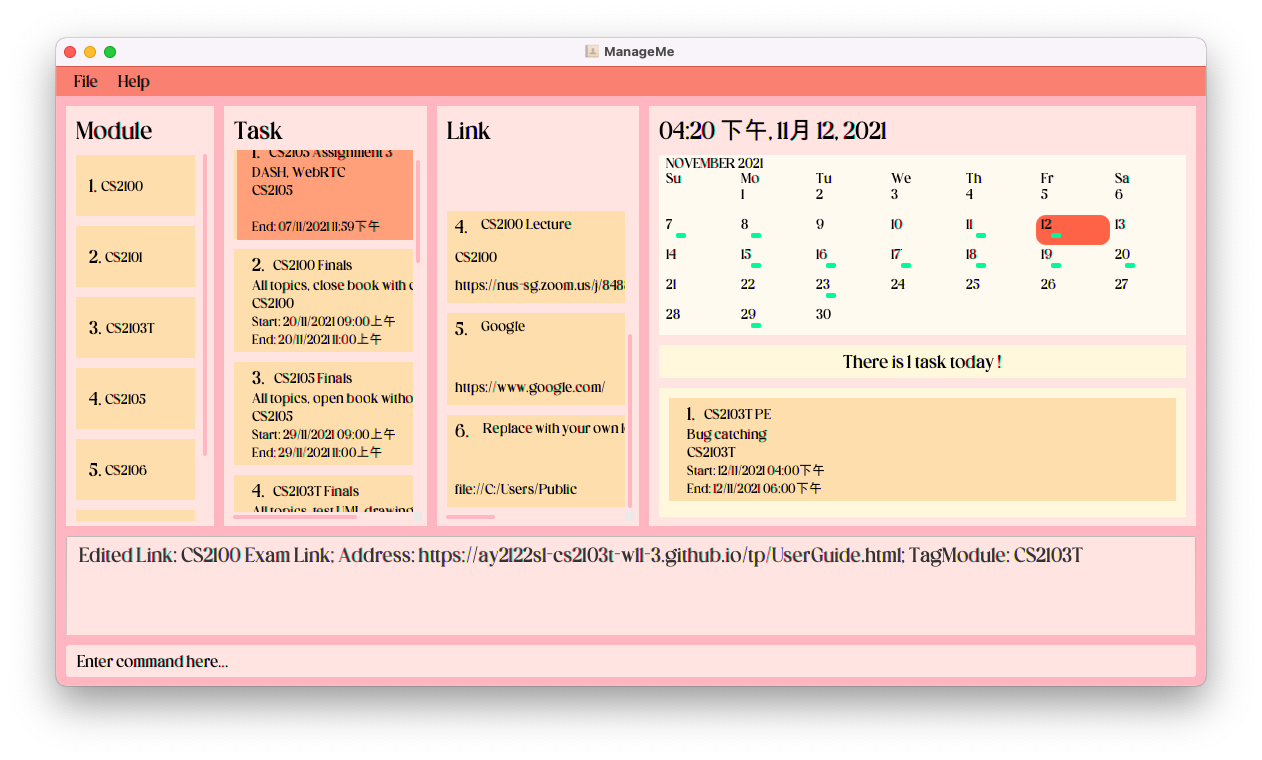Open the nus-sg.zoom.us link address
Image resolution: width=1262 pixels, height=760 pixels.
coord(539,285)
